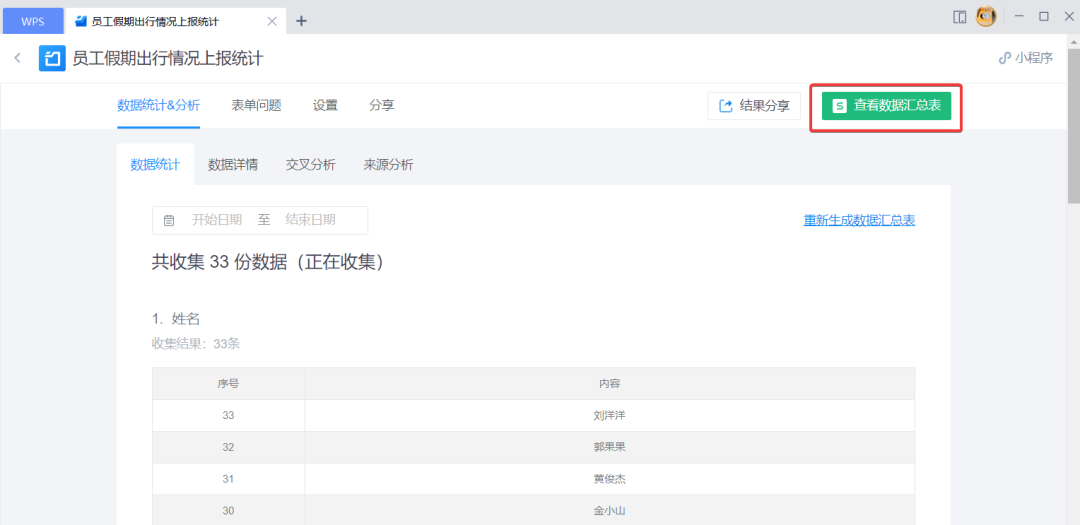Select the cell containing 刘洋洋
Screen dimensions: 1080x525
click(x=610, y=415)
